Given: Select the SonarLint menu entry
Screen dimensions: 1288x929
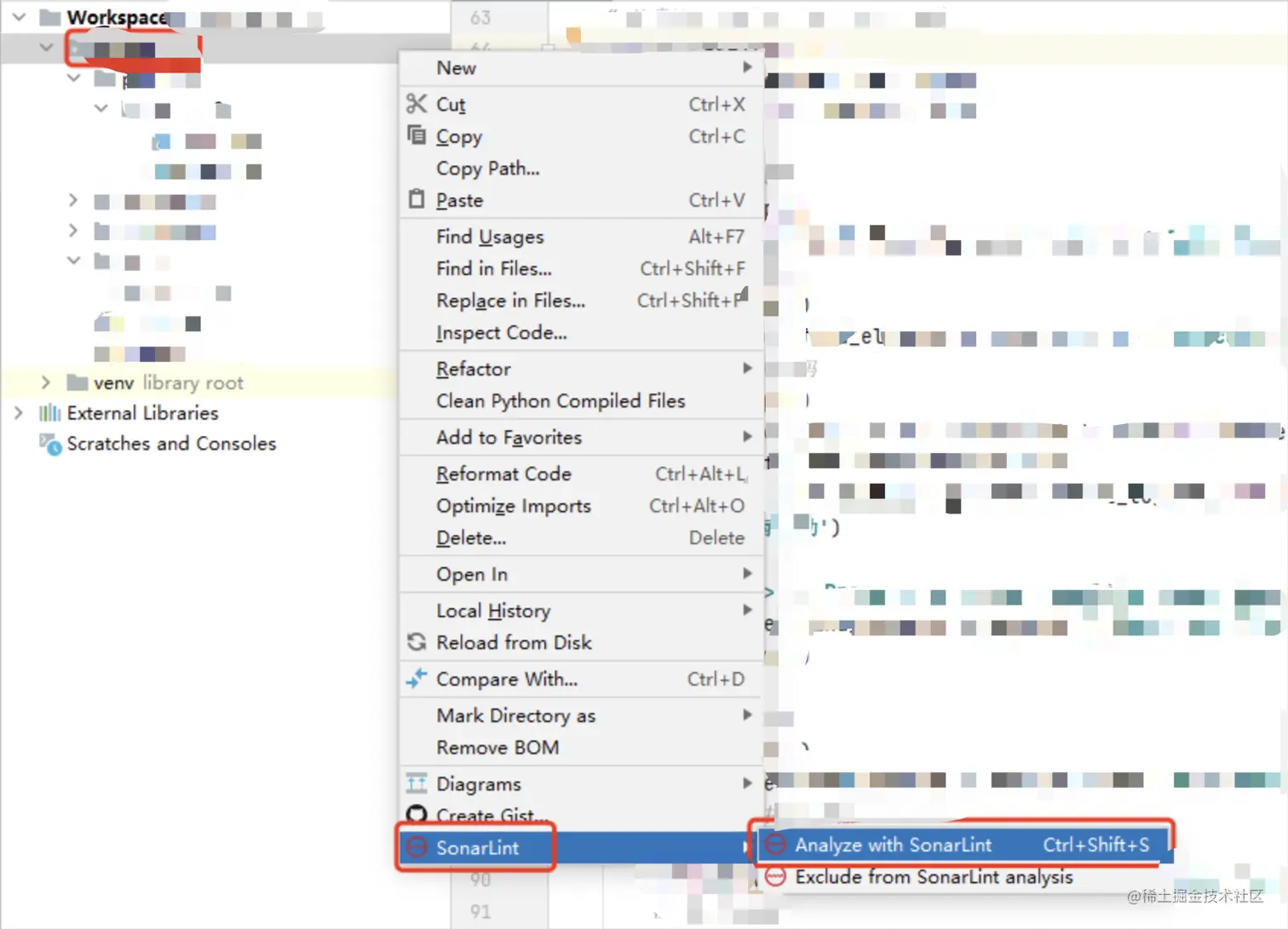Looking at the screenshot, I should tap(581, 847).
